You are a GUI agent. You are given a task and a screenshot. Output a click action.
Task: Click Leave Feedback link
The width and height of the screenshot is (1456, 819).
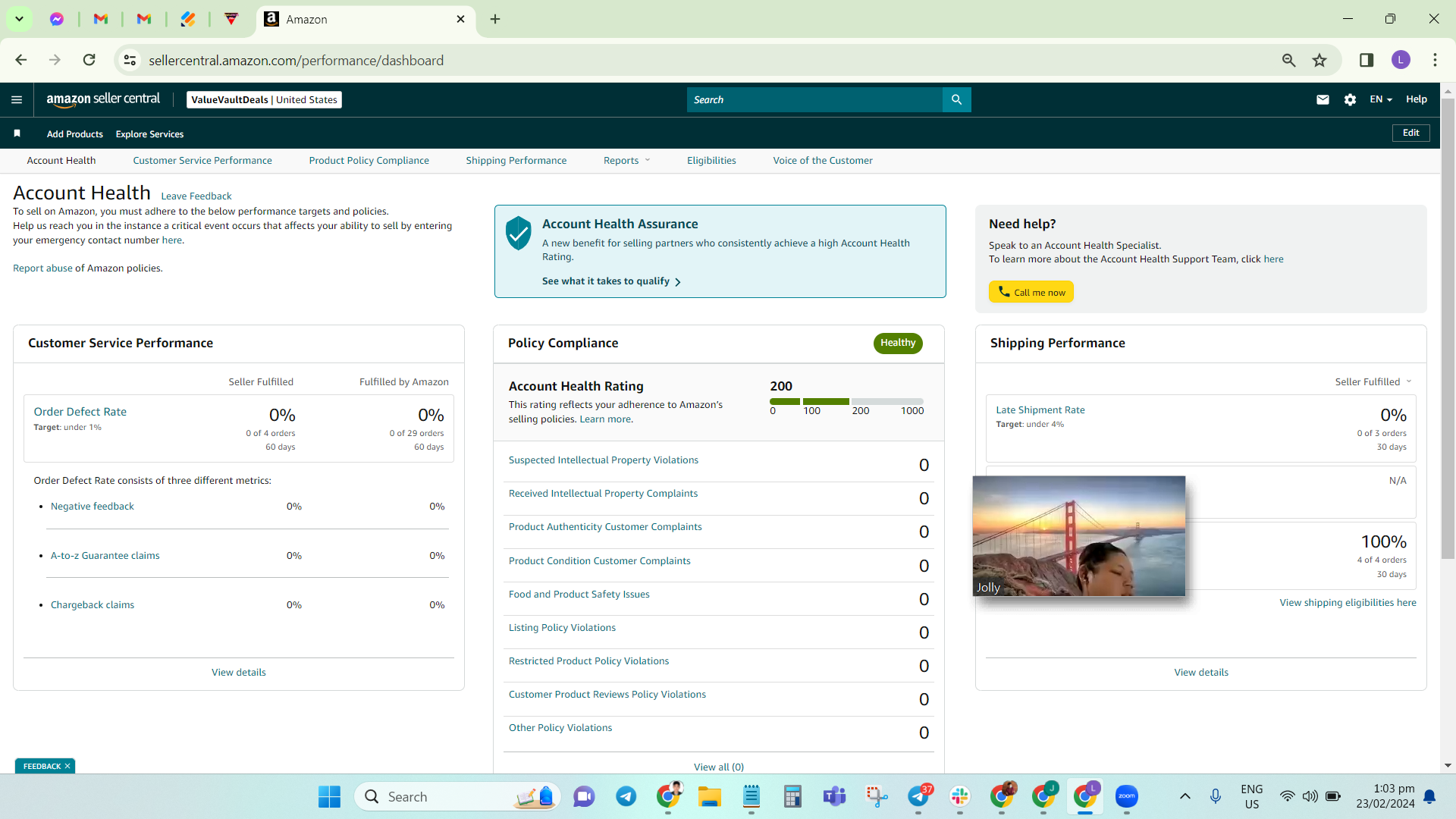[196, 196]
